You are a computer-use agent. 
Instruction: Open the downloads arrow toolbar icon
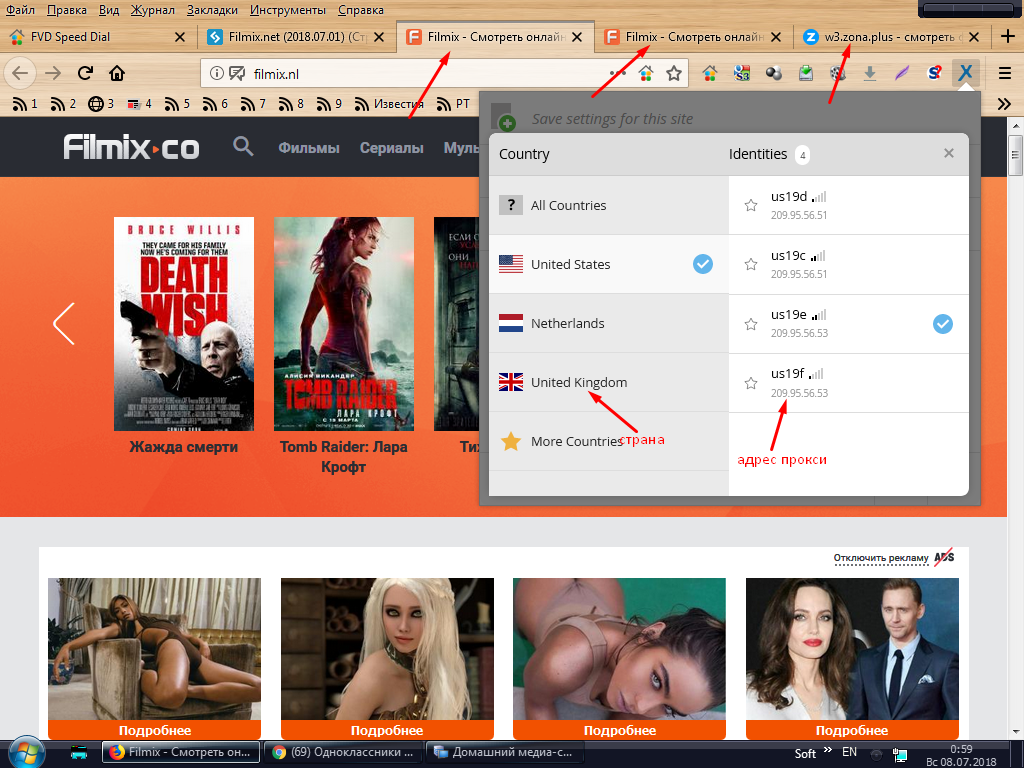point(870,73)
